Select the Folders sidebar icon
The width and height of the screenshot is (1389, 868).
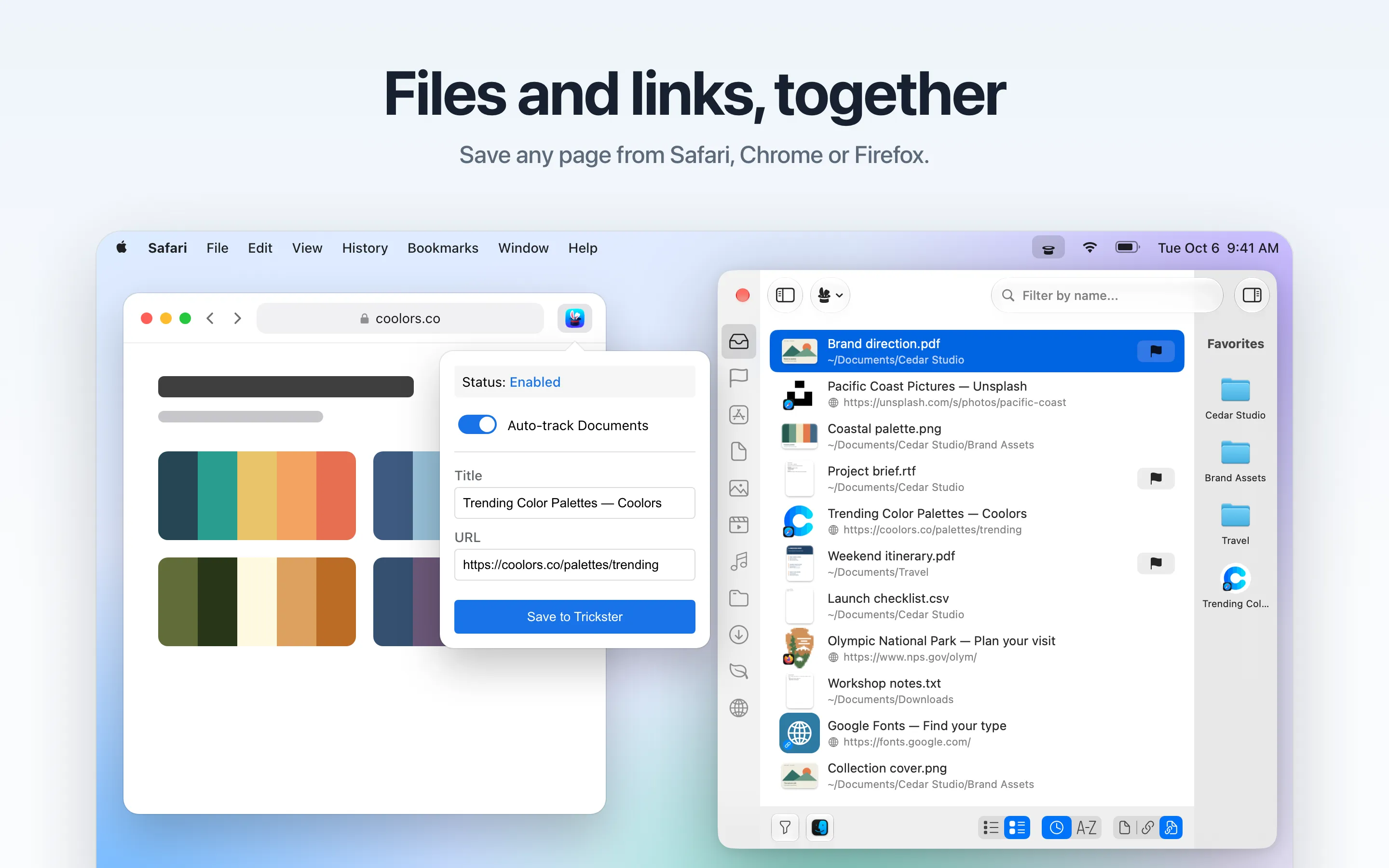739,598
